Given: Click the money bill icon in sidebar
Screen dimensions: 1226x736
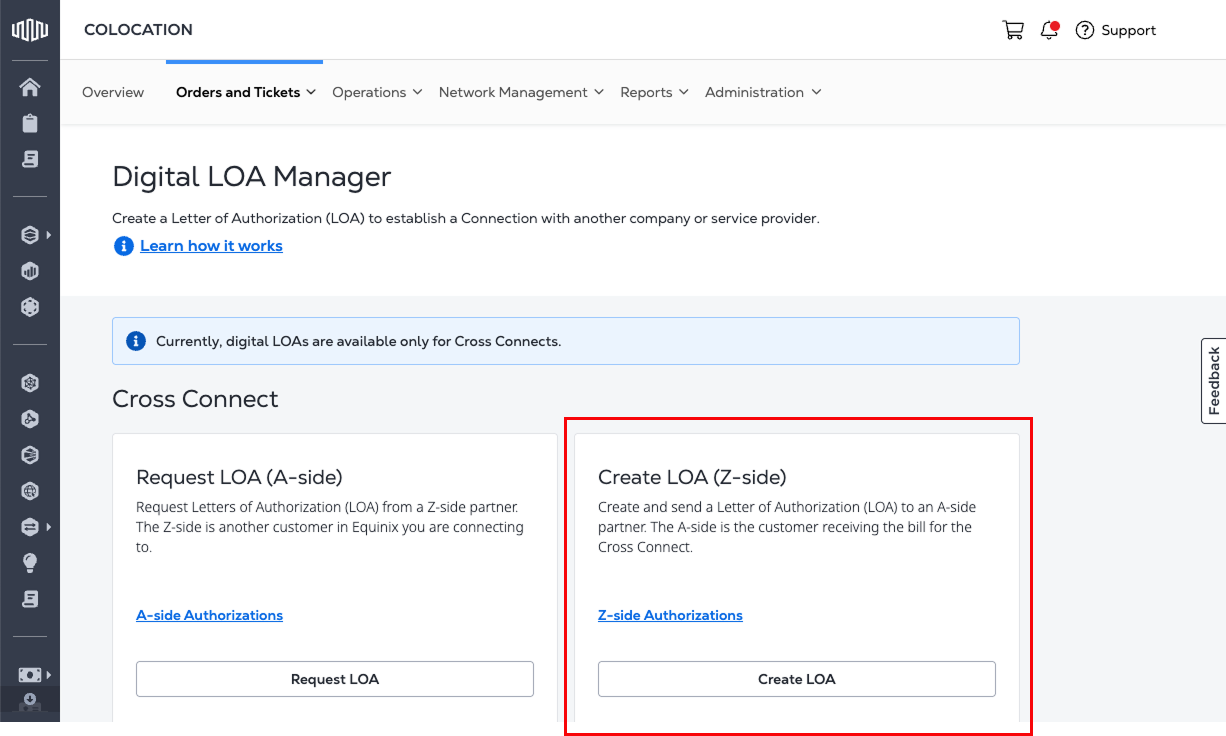Looking at the screenshot, I should coord(30,675).
